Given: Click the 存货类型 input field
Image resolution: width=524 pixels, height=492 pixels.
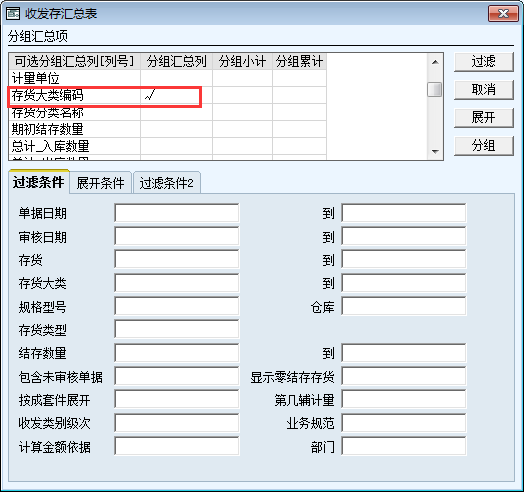Looking at the screenshot, I should (177, 329).
